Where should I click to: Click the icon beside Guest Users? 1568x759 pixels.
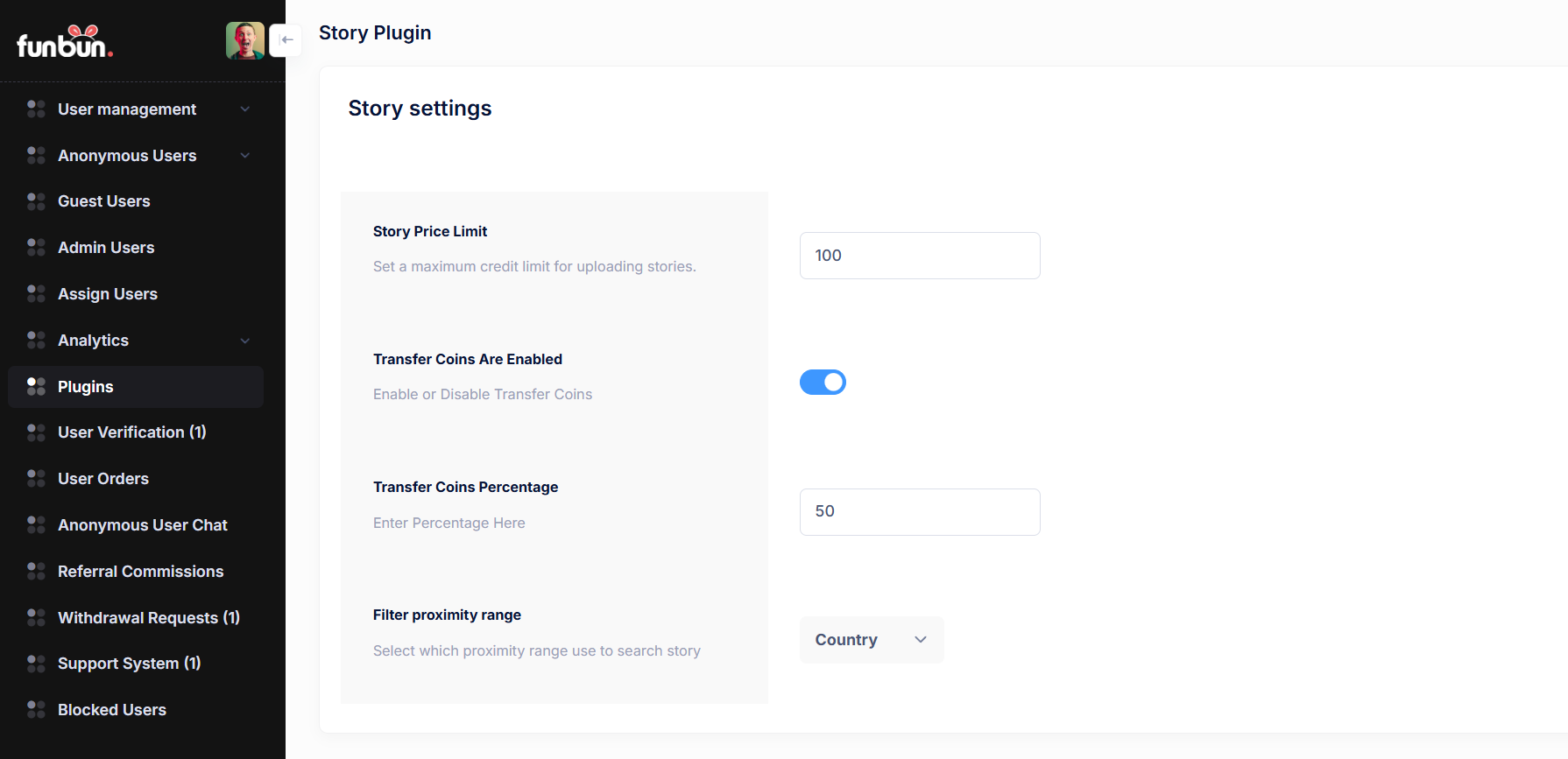(36, 201)
